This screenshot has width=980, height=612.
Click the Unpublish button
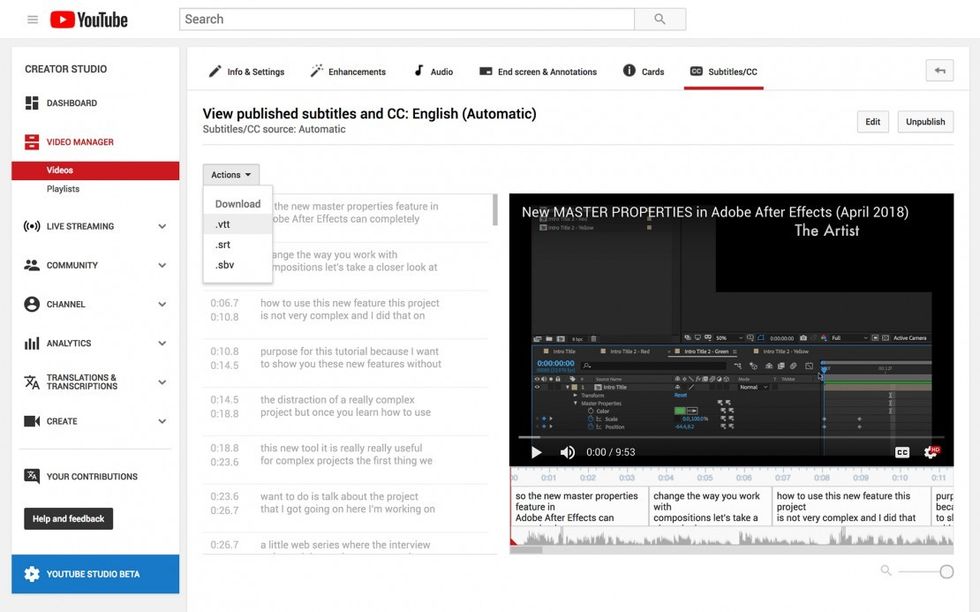926,122
